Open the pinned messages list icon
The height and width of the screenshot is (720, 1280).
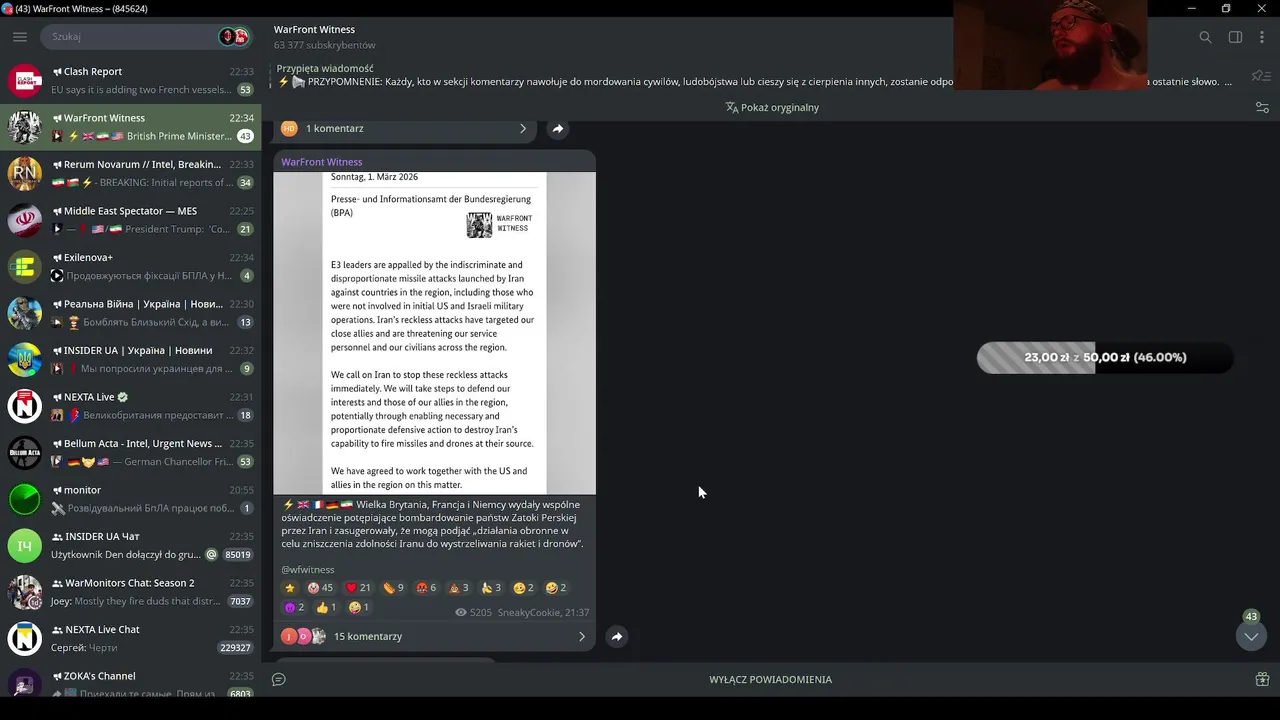coord(1261,76)
